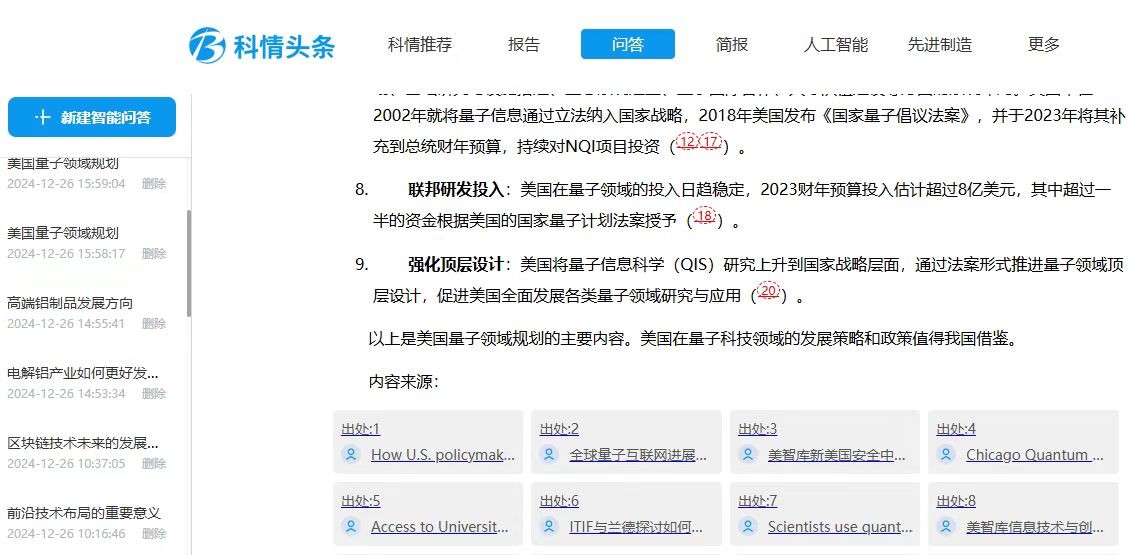This screenshot has height=555, width=1128.
Task: Click the 科情头条 logo icon
Action: (207, 45)
